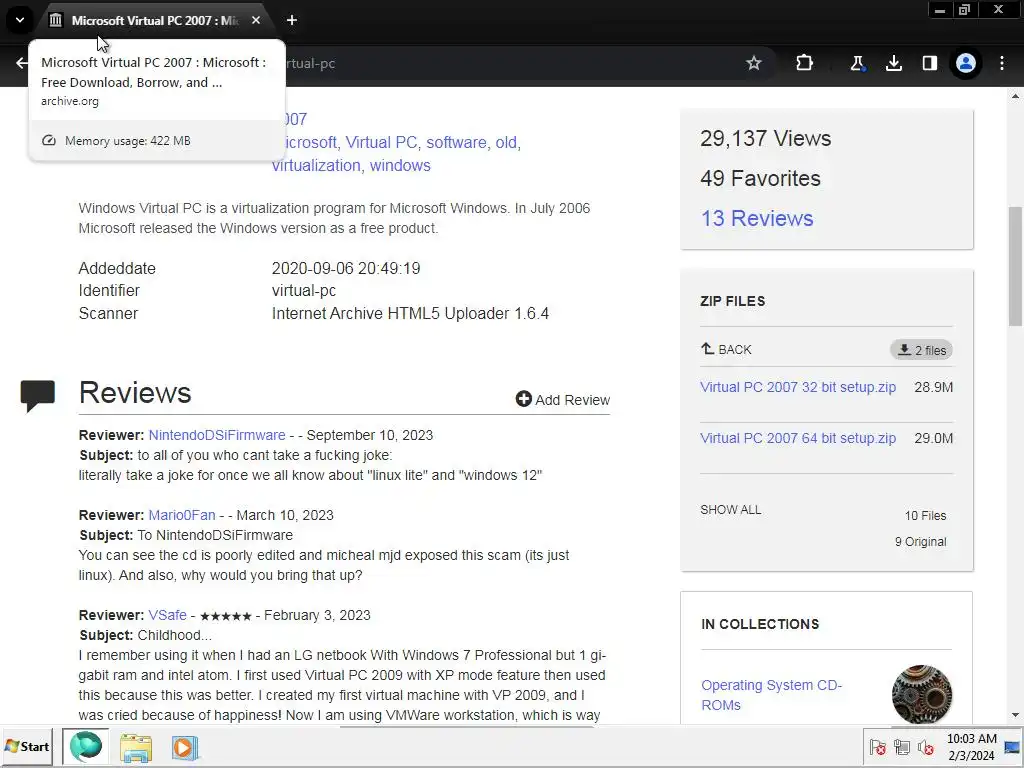Open the profile avatar menu
The image size is (1024, 768).
[x=966, y=63]
